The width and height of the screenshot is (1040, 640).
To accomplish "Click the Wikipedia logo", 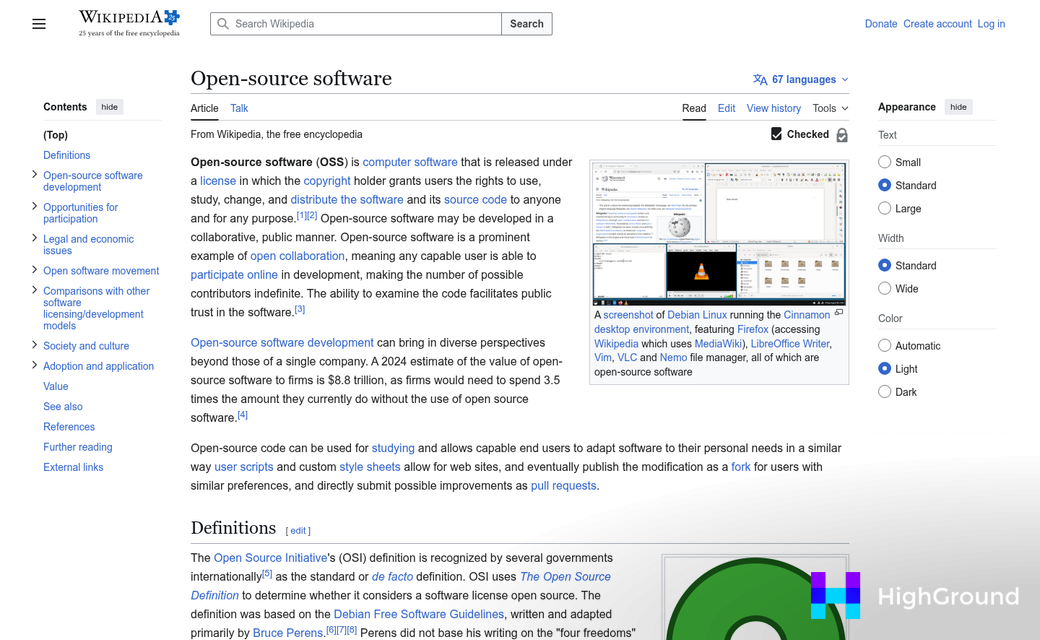I will pyautogui.click(x=129, y=23).
